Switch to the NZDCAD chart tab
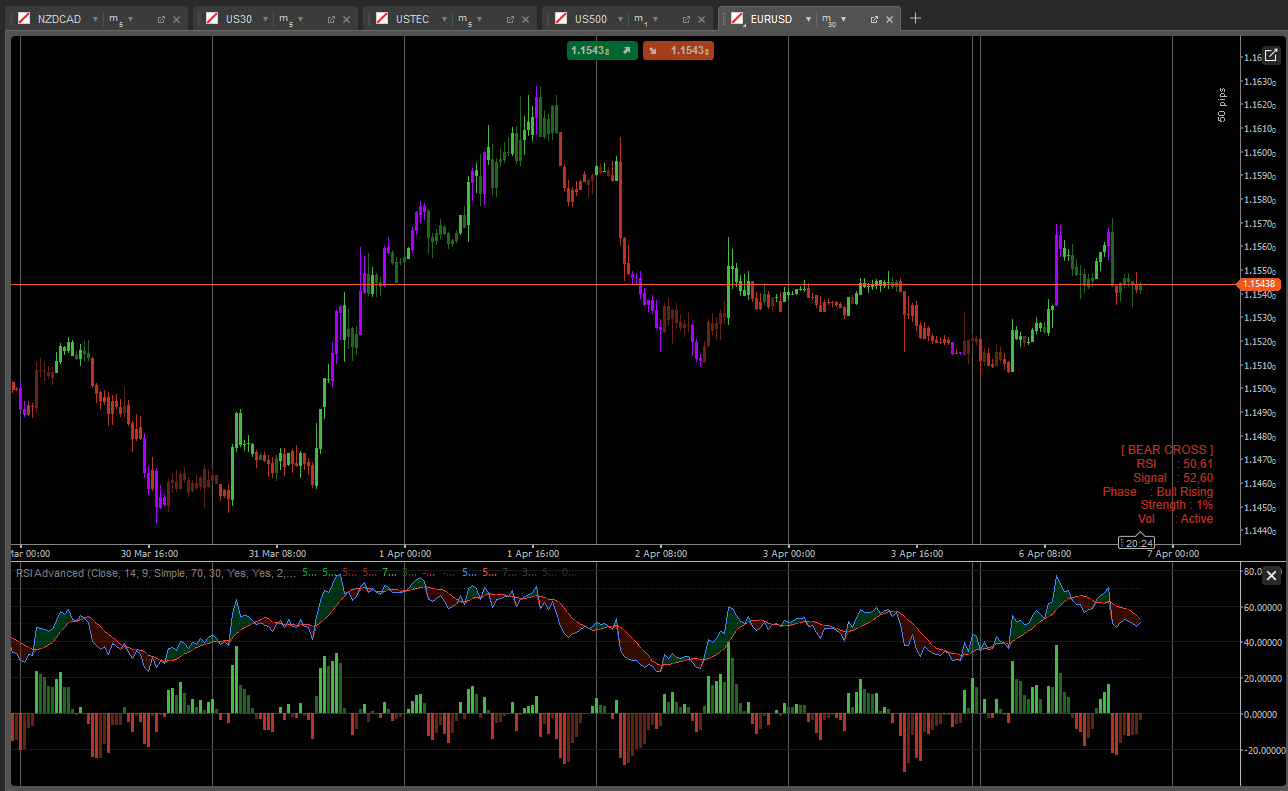This screenshot has width=1288, height=791. click(x=58, y=19)
